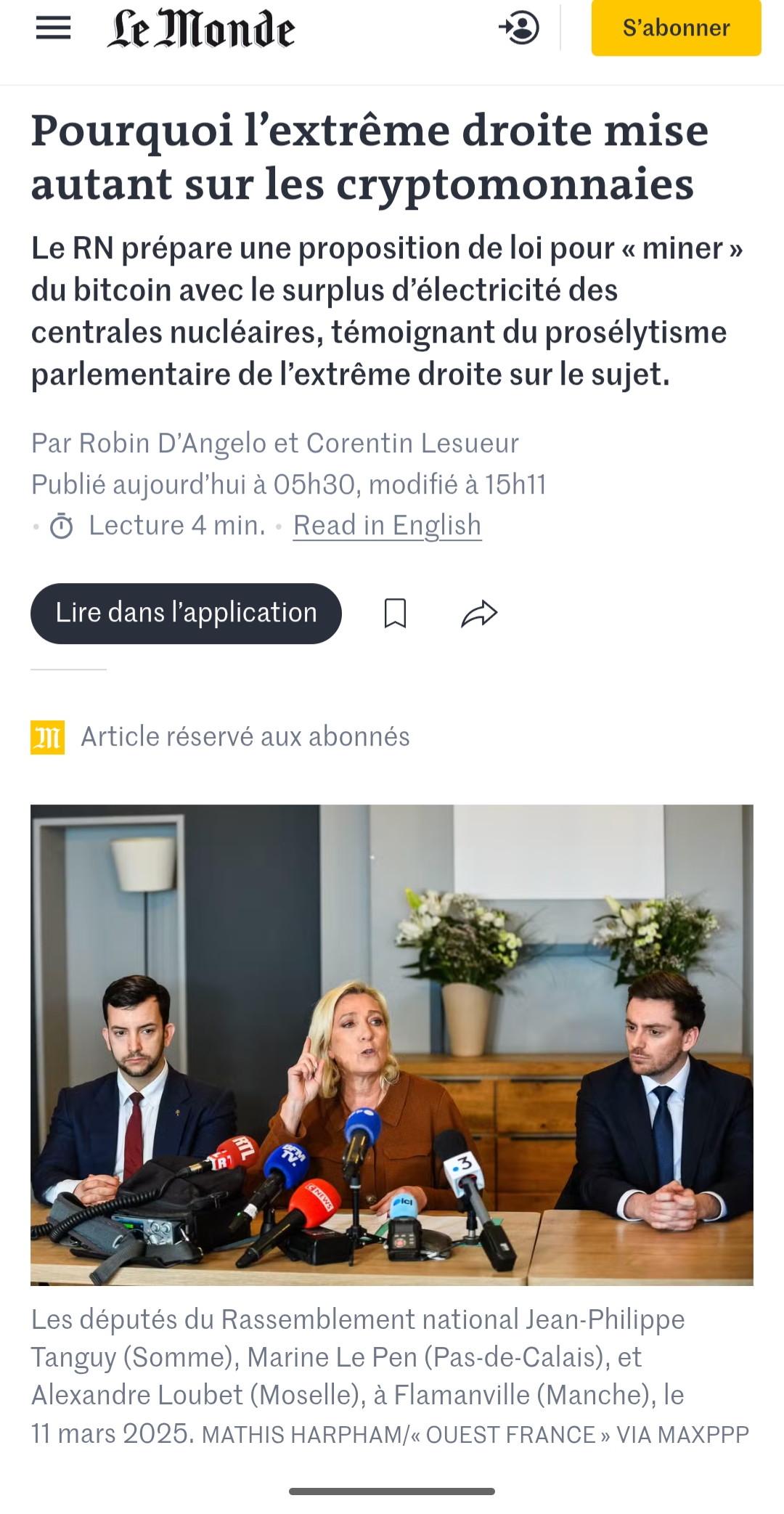The height and width of the screenshot is (1514, 784).
Task: Tap the stopwatch reading time icon
Action: pos(62,526)
